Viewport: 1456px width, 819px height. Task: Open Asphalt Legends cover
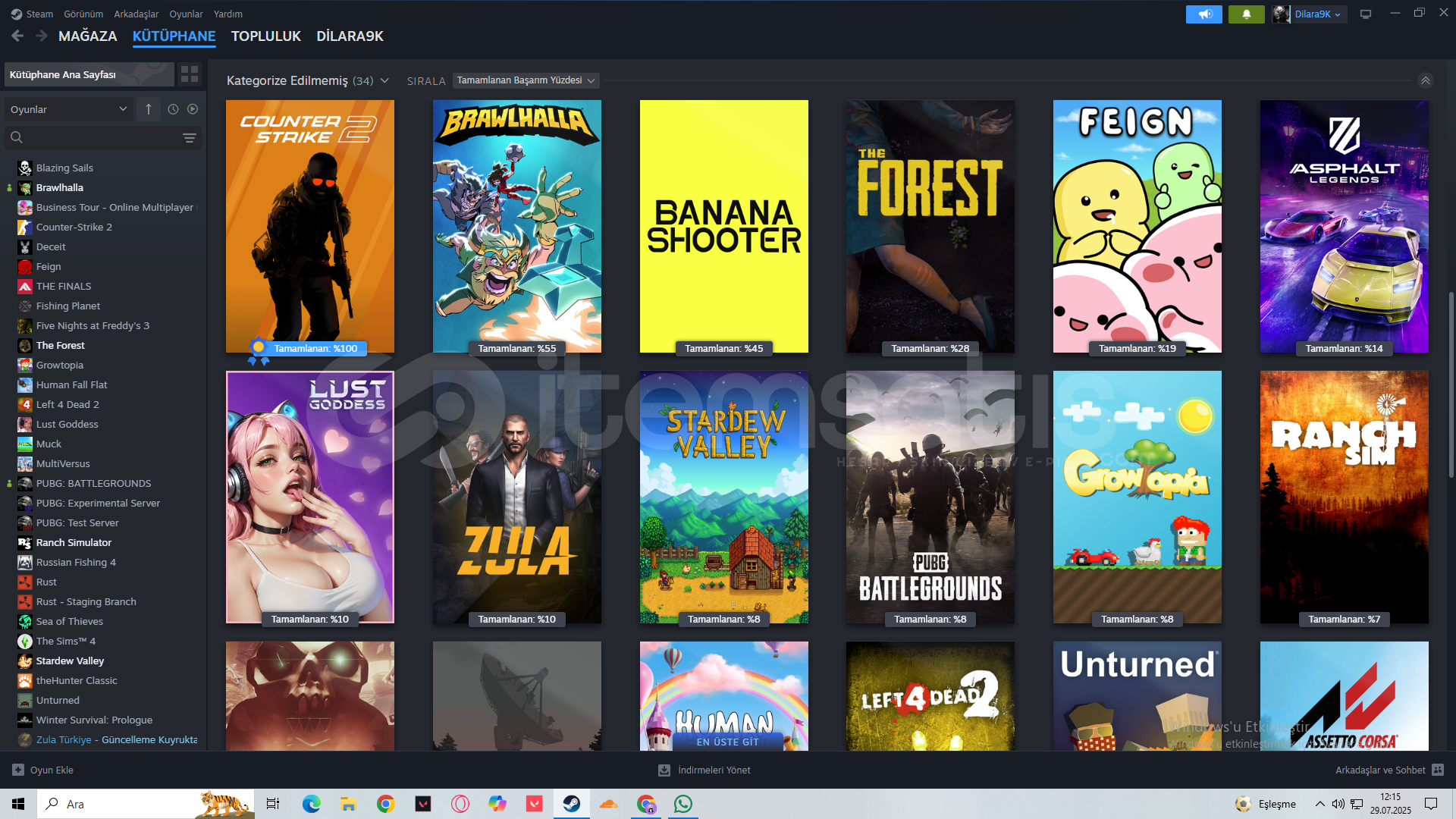tap(1345, 226)
